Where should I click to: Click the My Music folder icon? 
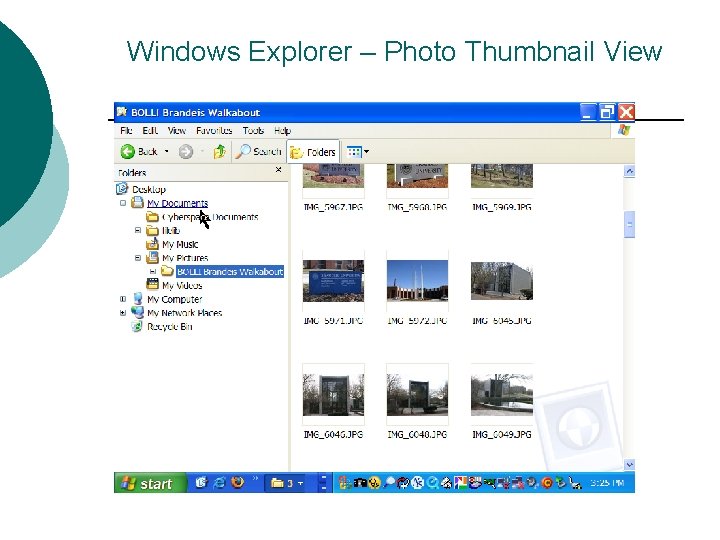point(152,244)
